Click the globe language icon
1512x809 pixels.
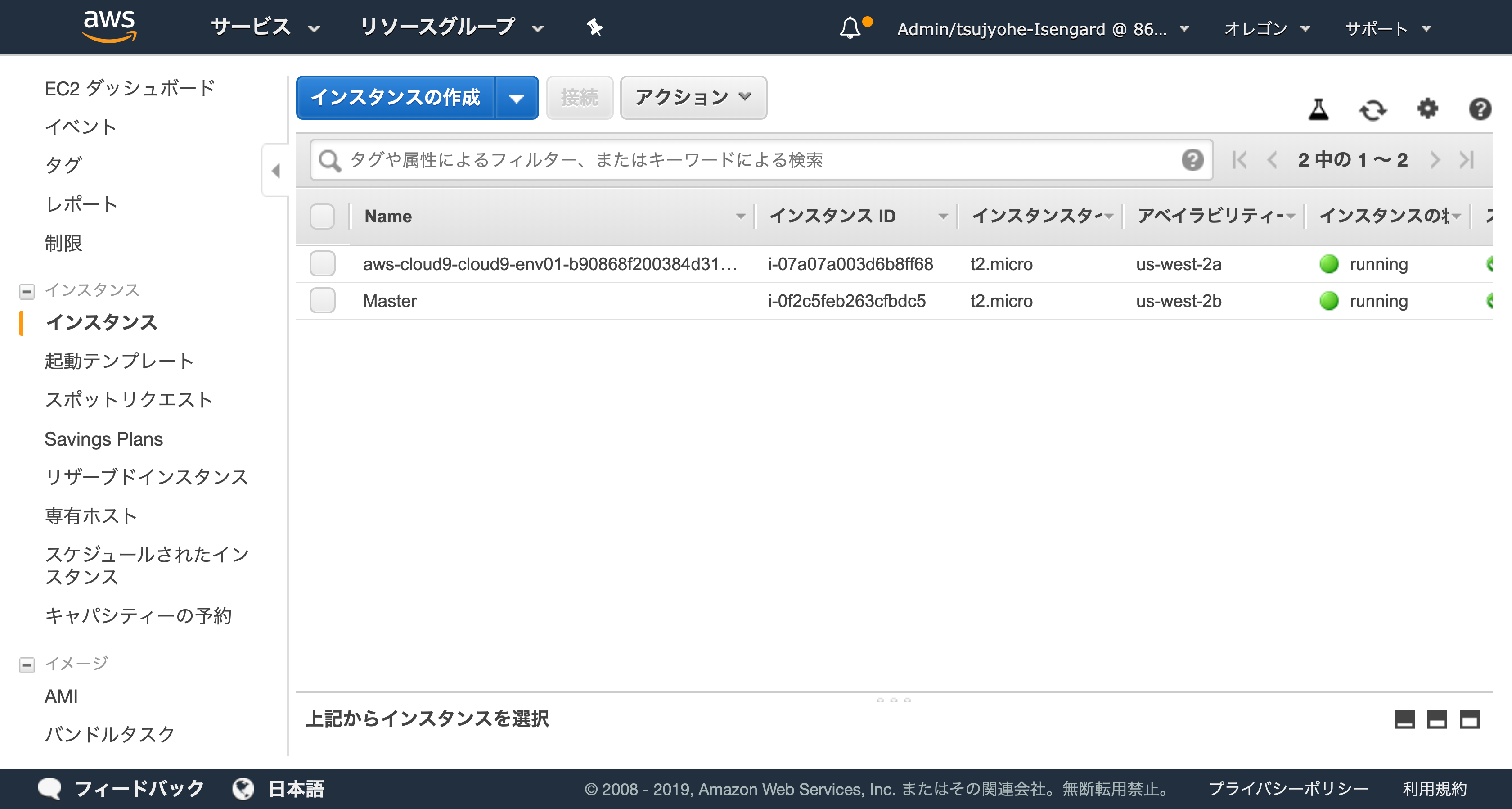point(243,788)
